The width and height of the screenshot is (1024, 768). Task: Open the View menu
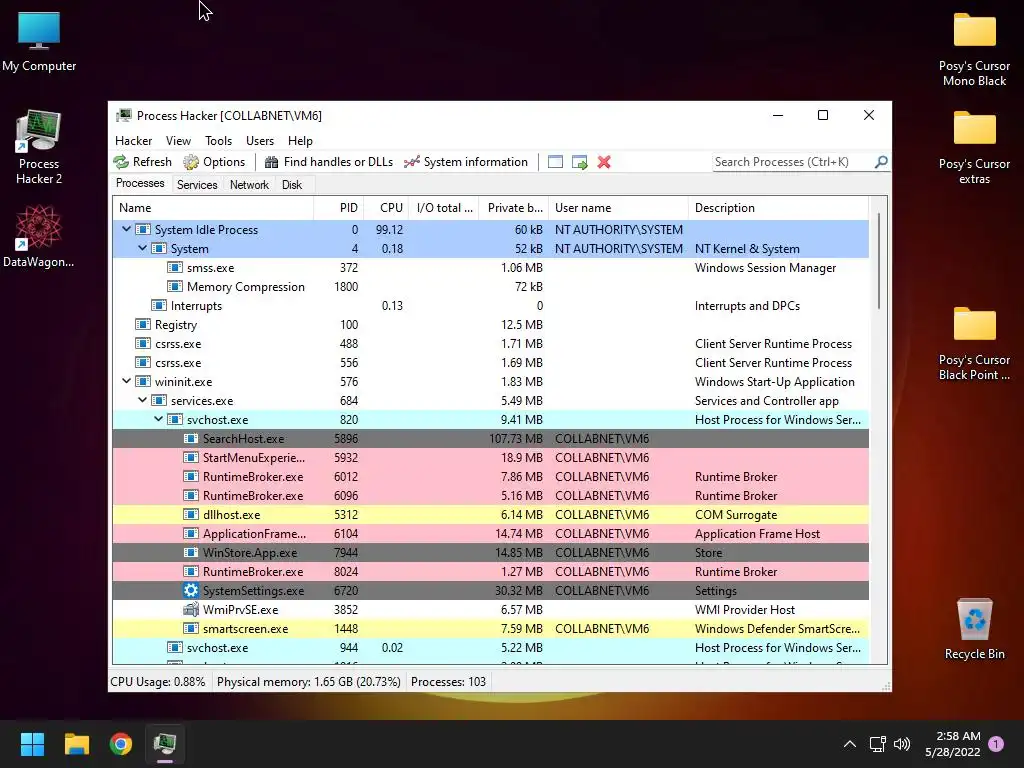click(178, 140)
